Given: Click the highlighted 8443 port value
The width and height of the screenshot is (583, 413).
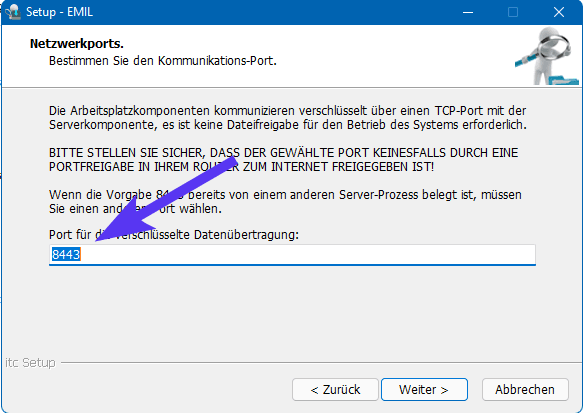Looking at the screenshot, I should (66, 255).
